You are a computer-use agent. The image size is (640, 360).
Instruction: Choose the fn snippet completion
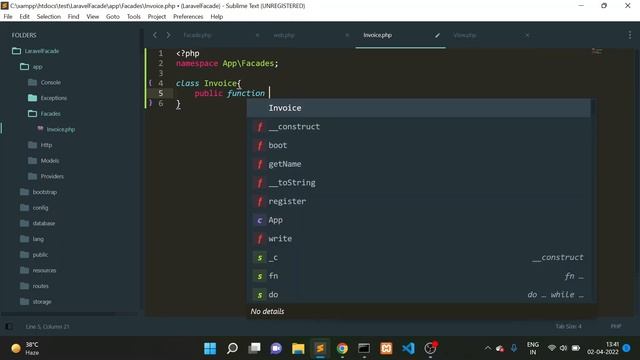418,276
